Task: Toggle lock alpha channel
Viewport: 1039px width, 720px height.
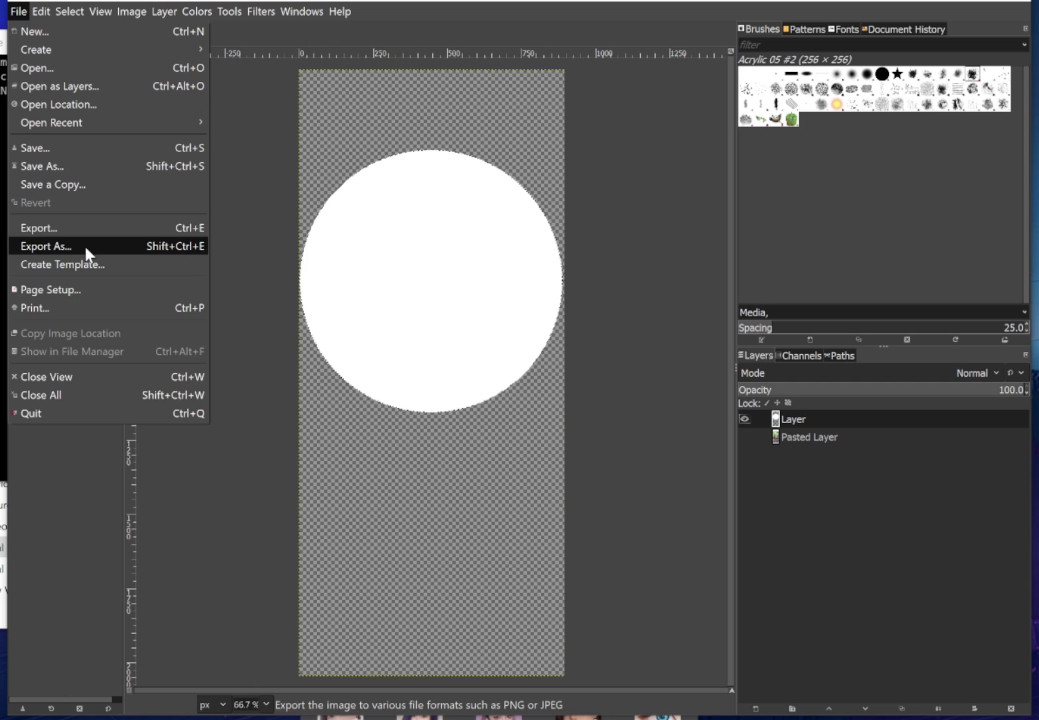Action: [788, 403]
